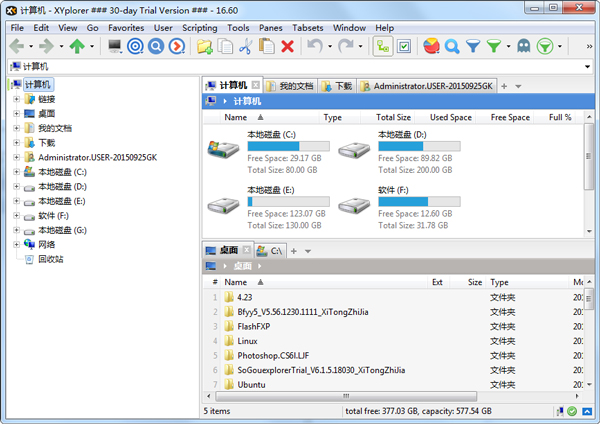Close the 桌面 tab in lower pane
The height and width of the screenshot is (424, 600).
pos(247,250)
